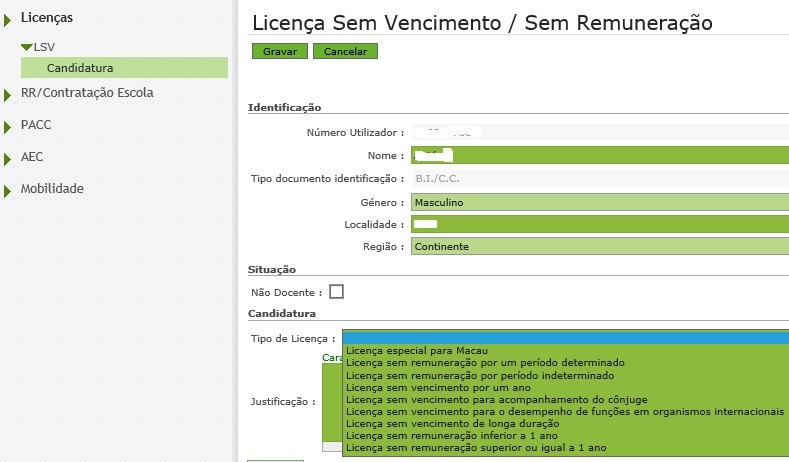Click the Localidade input field
789x462 pixels.
598,224
